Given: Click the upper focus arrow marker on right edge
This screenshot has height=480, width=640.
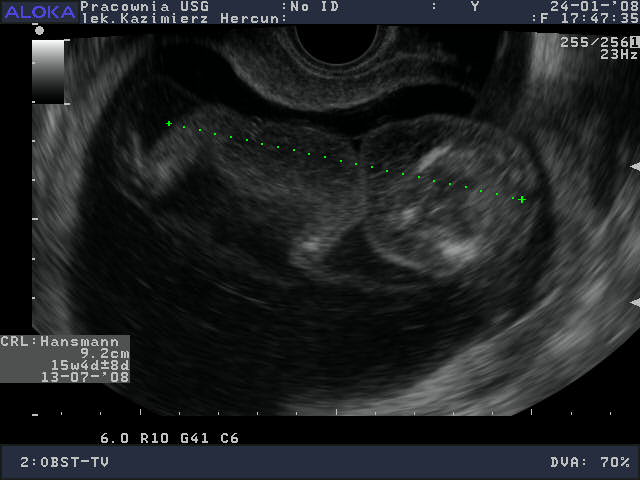Looking at the screenshot, I should [635, 167].
